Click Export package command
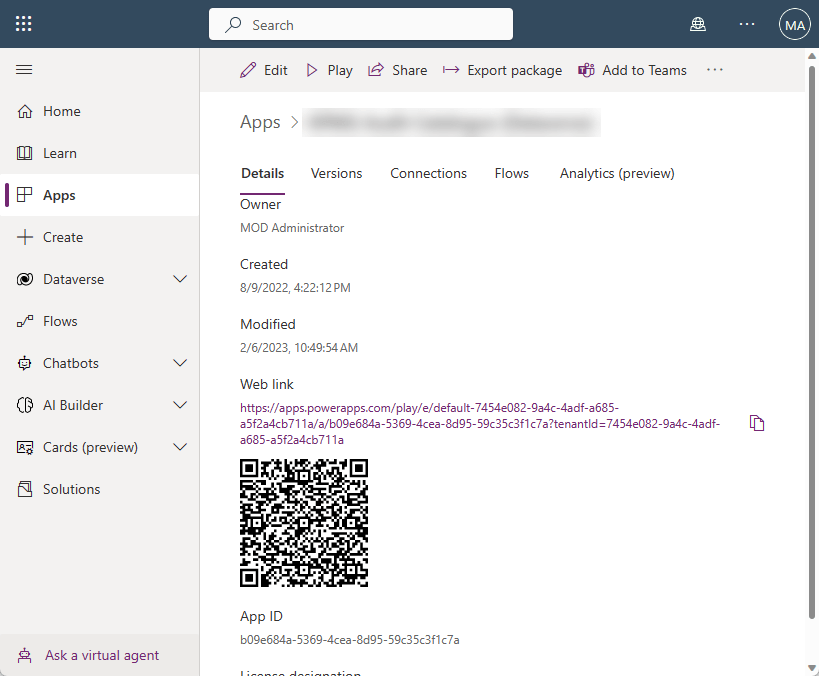 502,70
